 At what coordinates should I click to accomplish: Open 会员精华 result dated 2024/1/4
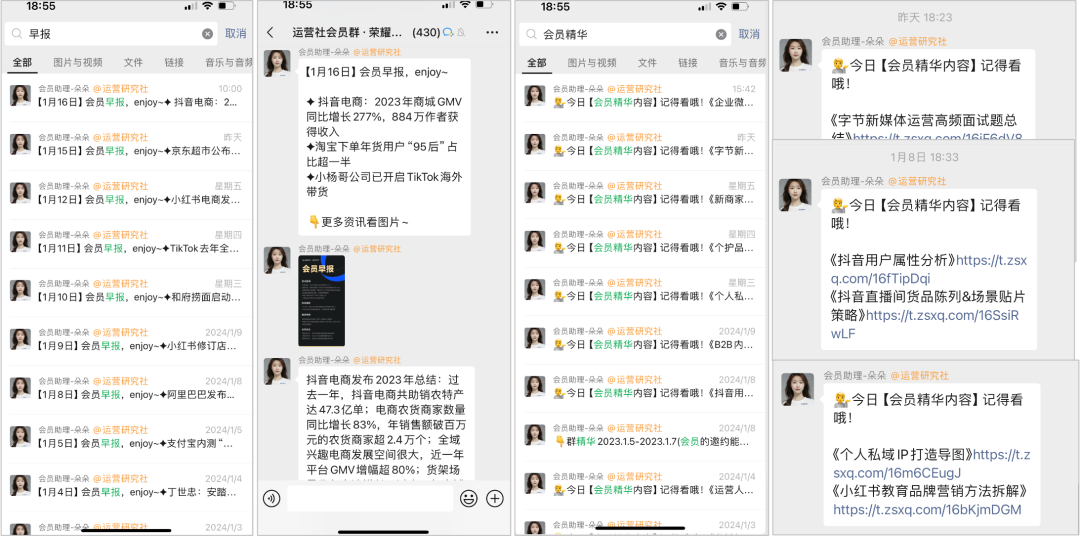point(641,486)
